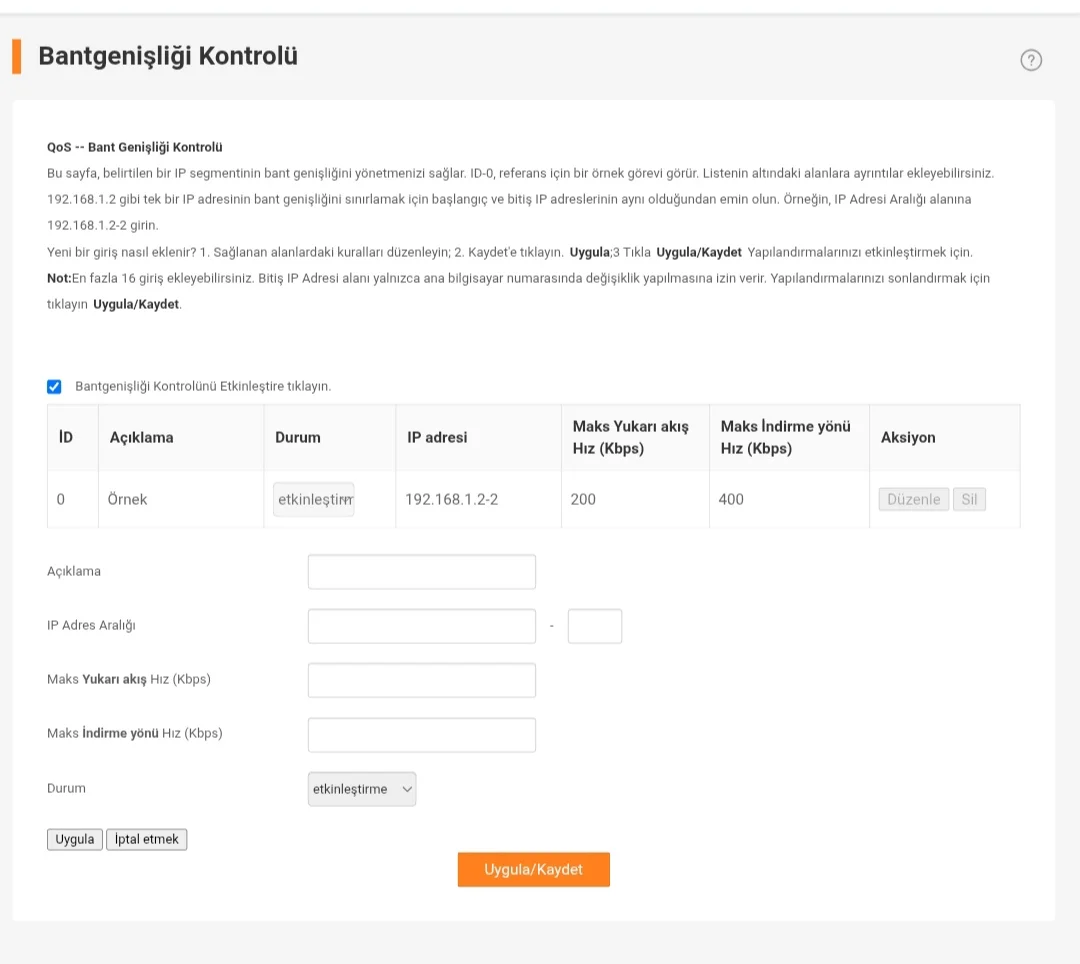
Task: Click the IP Adres Aralığı start field
Action: click(x=421, y=626)
